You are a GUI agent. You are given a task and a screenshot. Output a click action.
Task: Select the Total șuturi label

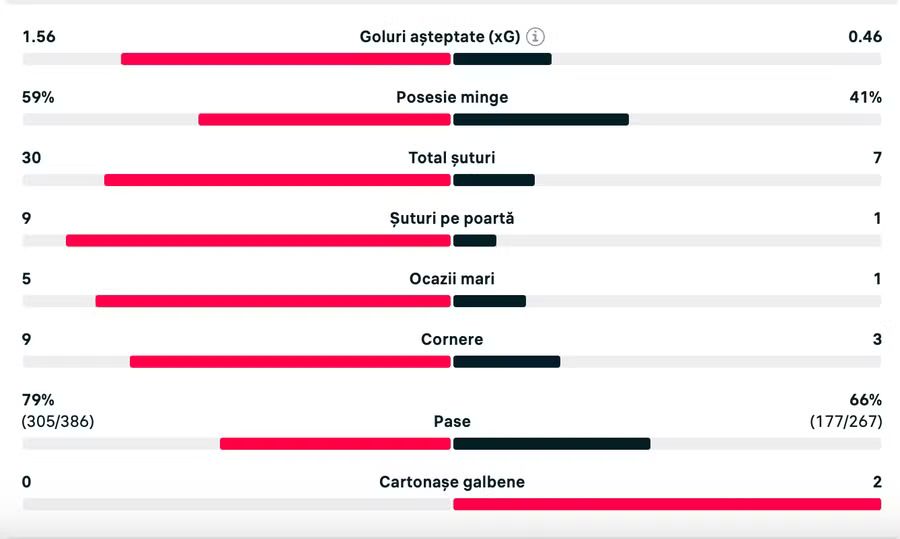pos(452,158)
